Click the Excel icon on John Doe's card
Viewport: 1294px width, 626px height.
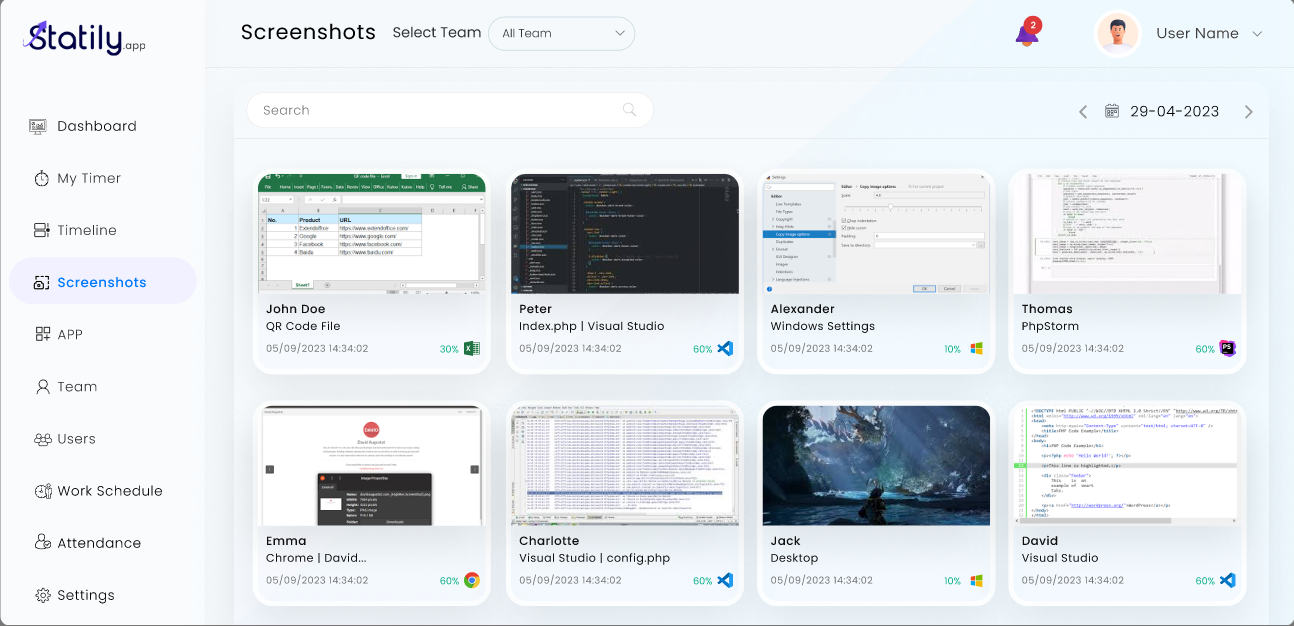point(470,348)
